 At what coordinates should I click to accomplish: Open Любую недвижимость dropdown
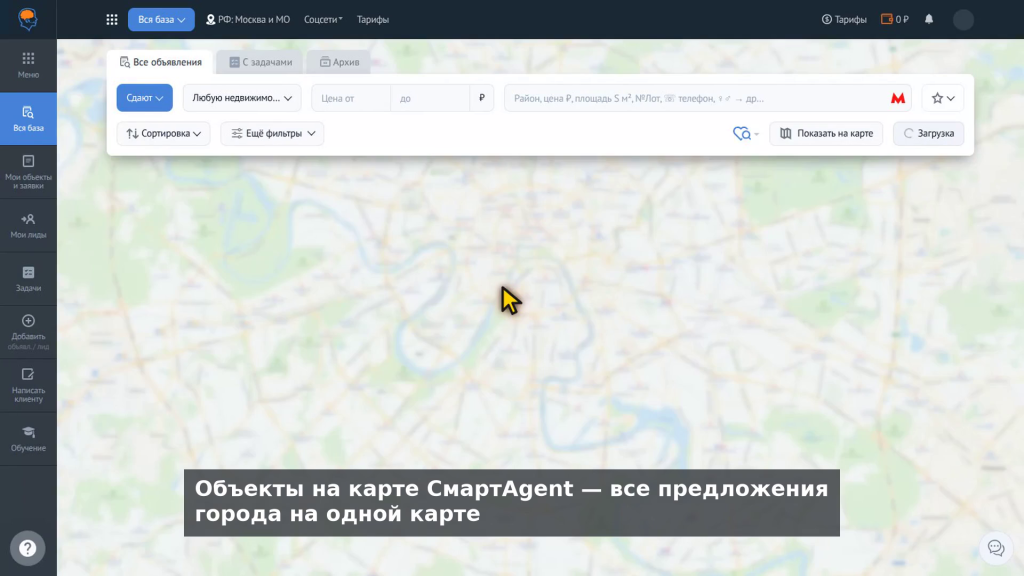tap(242, 98)
